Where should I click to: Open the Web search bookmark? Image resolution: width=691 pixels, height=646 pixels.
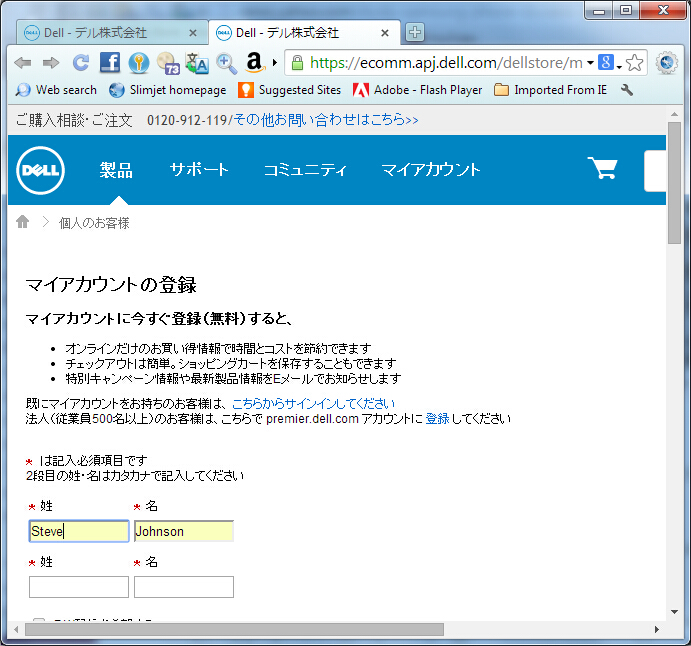click(x=56, y=90)
